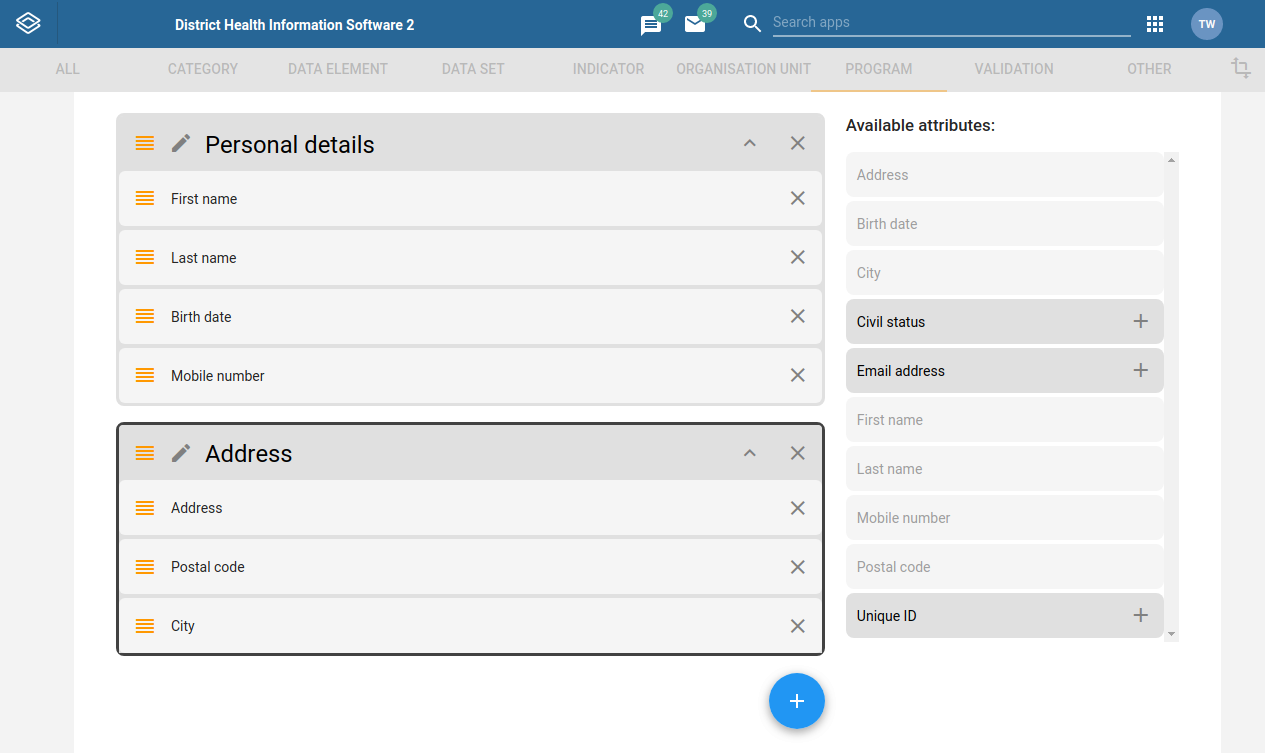Remove Mobile number from Personal details
This screenshot has width=1265, height=753.
[797, 375]
